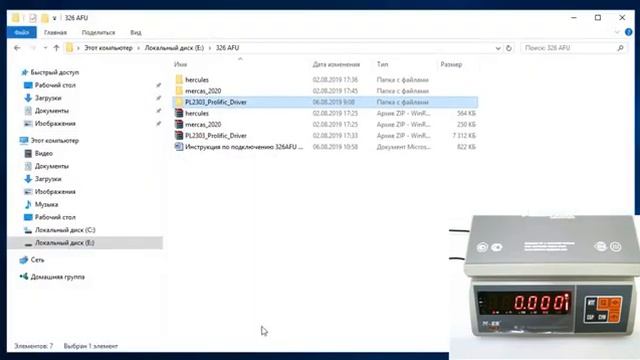The image size is (640, 360).
Task: Select the hercules folder icon
Action: click(179, 79)
